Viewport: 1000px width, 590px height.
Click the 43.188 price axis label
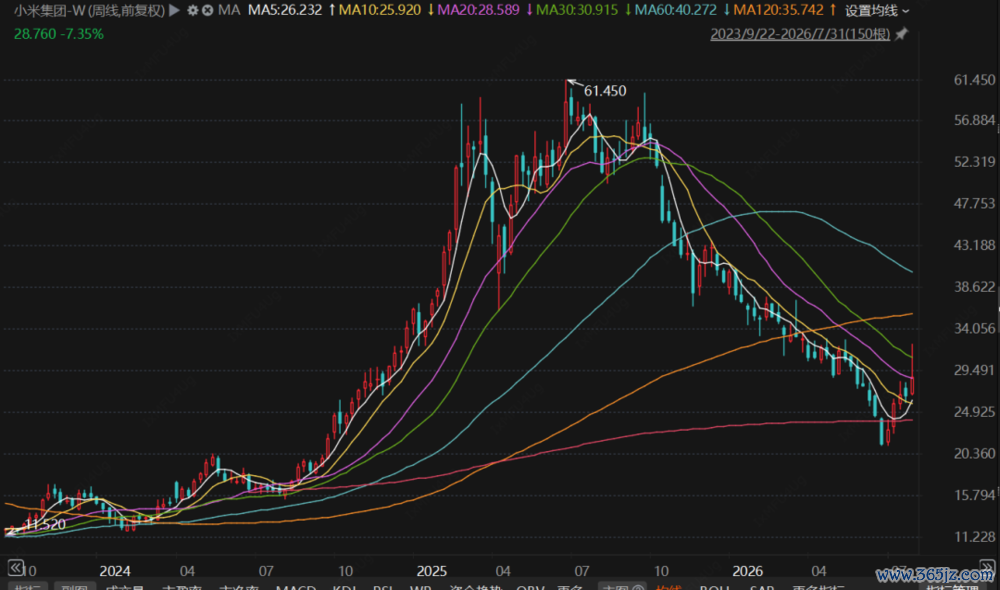click(x=974, y=245)
